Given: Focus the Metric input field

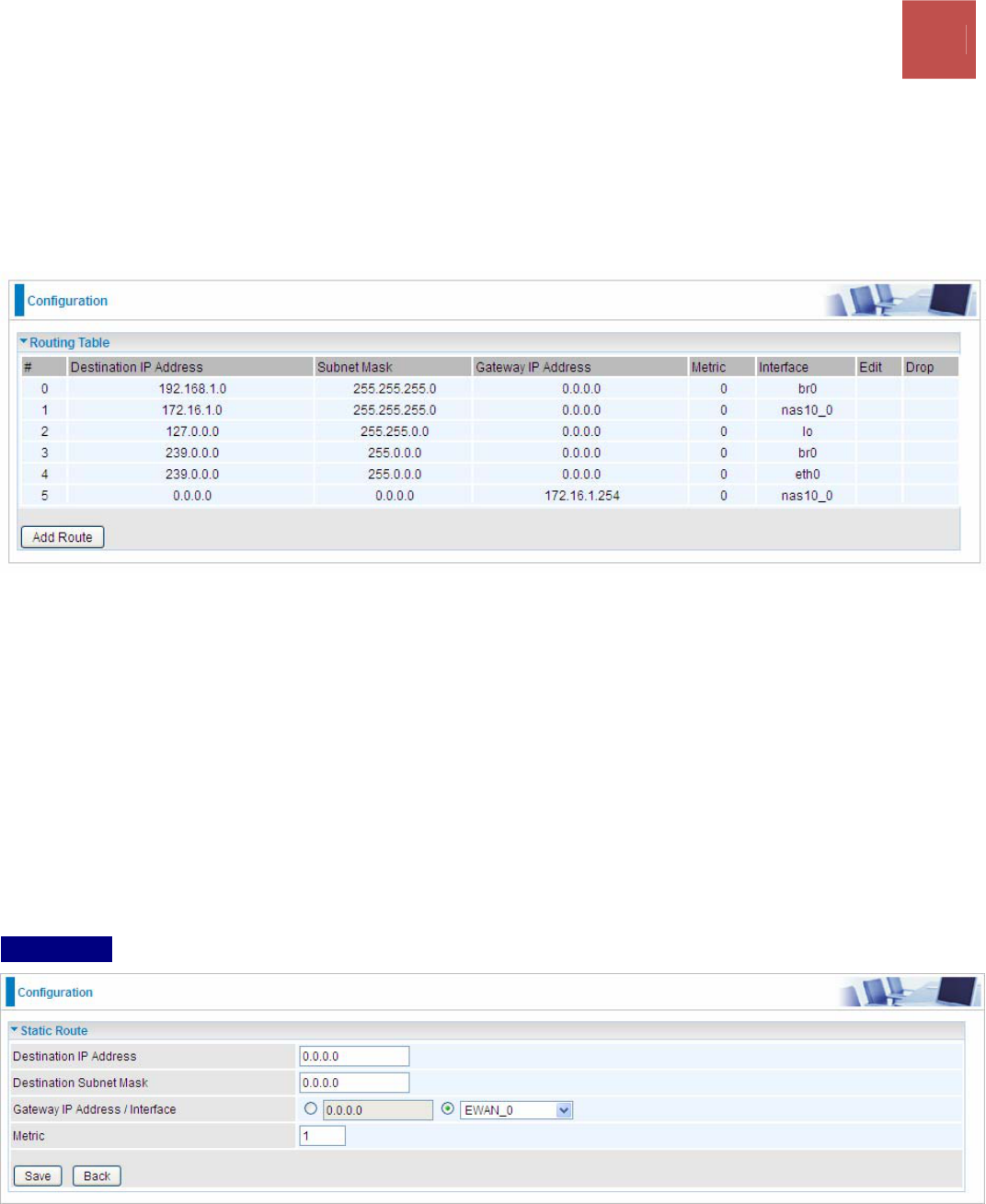Looking at the screenshot, I should click(x=322, y=1136).
